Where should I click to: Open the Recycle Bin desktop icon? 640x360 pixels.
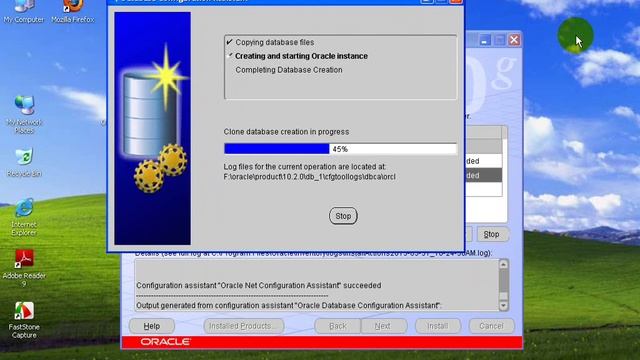[x=24, y=163]
